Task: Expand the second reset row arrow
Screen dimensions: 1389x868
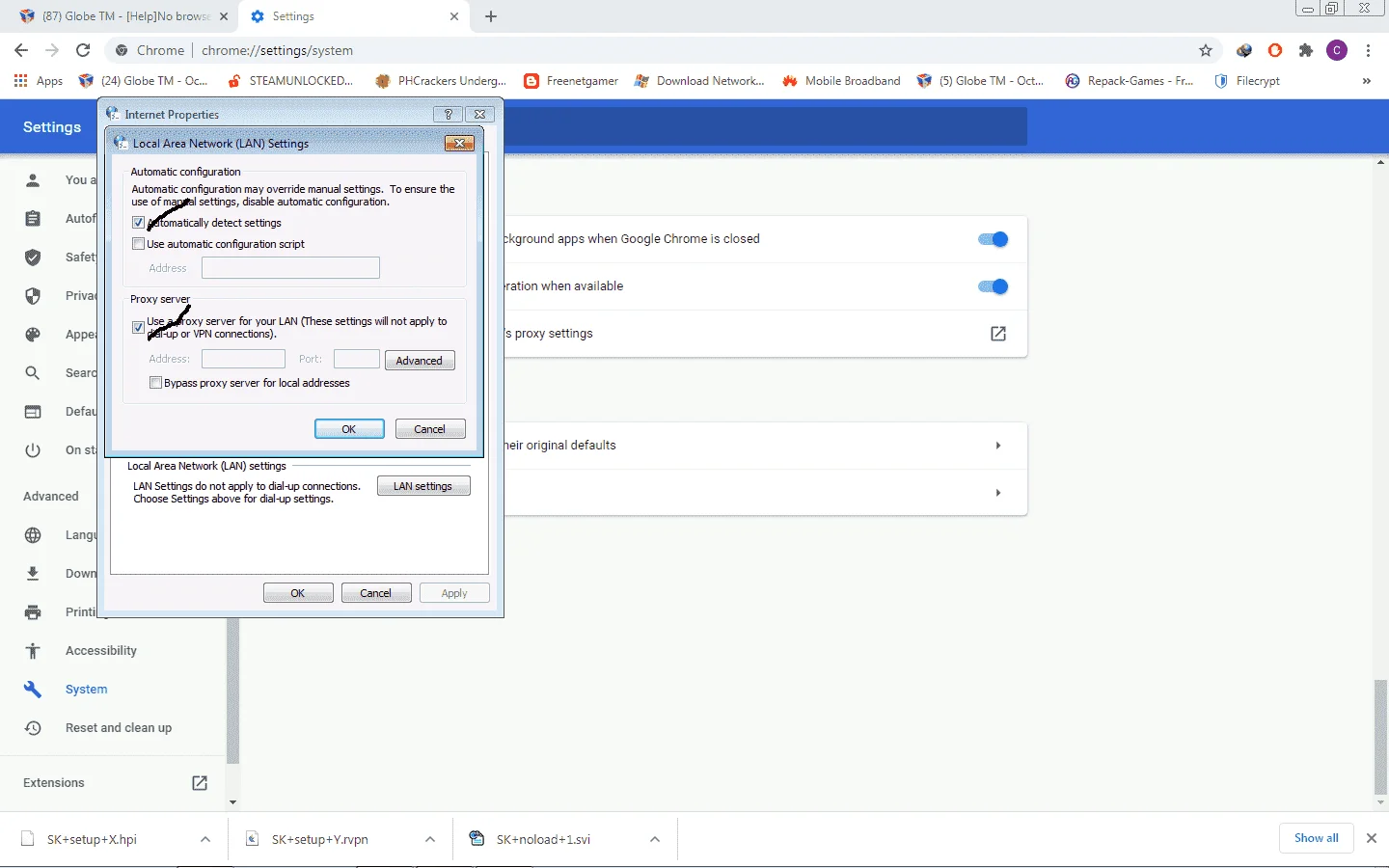Action: 998,493
